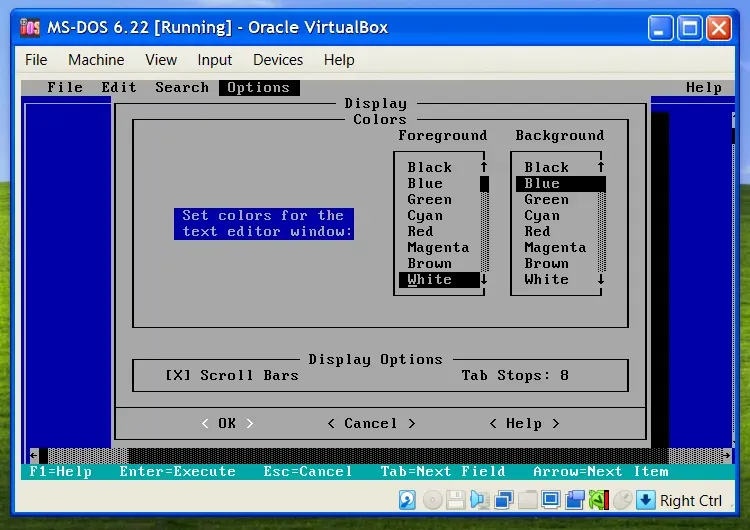Open the DOS editor File menu

[x=65, y=88]
